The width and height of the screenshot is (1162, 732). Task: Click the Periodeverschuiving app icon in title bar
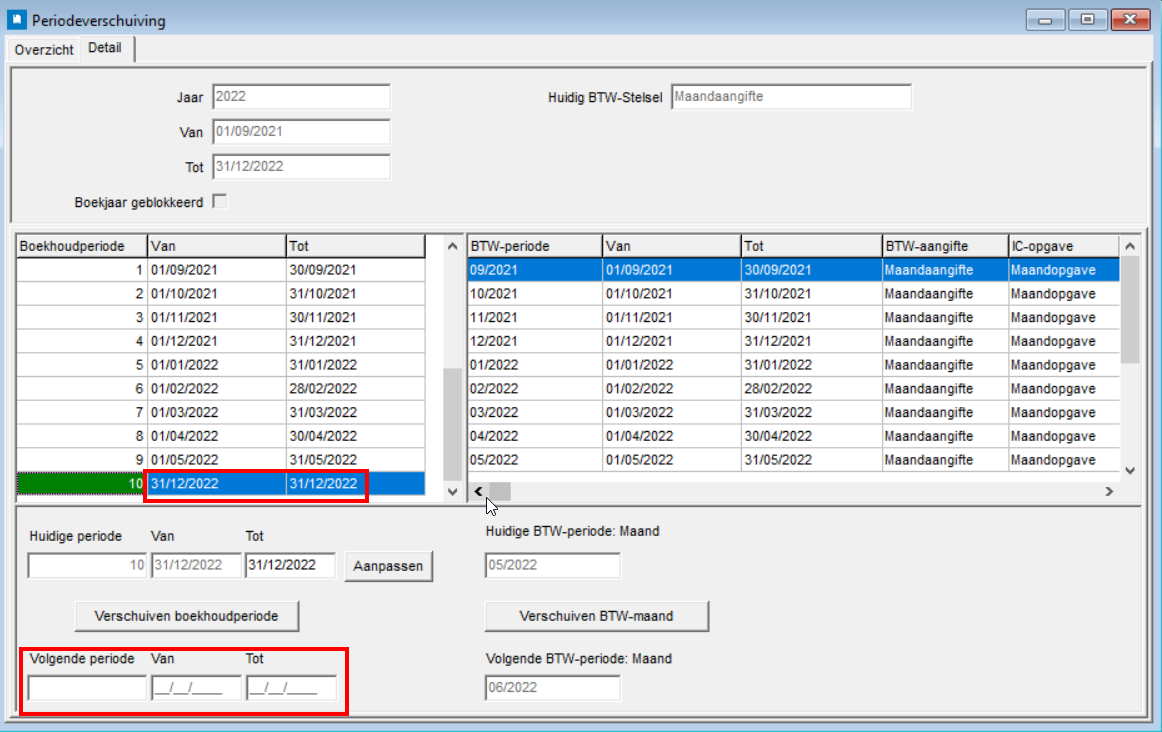coord(17,20)
